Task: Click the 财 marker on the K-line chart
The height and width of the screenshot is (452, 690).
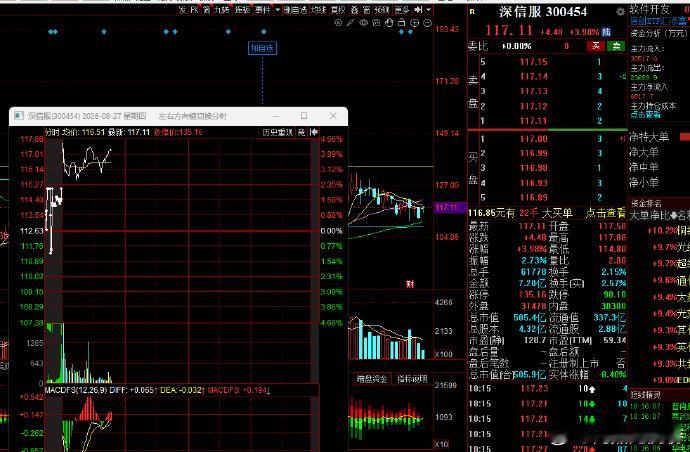Action: coord(410,284)
